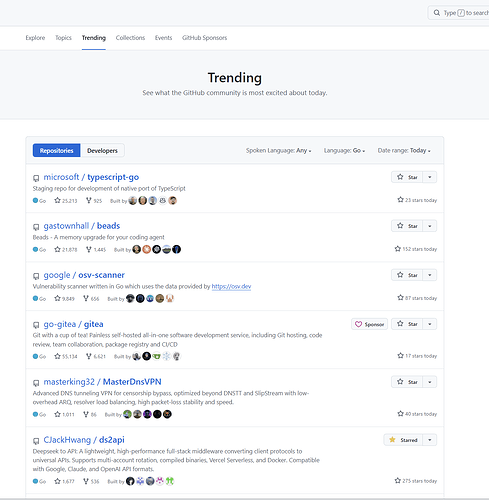Open Language: Go dropdown
This screenshot has width=489, height=500.
click(344, 150)
